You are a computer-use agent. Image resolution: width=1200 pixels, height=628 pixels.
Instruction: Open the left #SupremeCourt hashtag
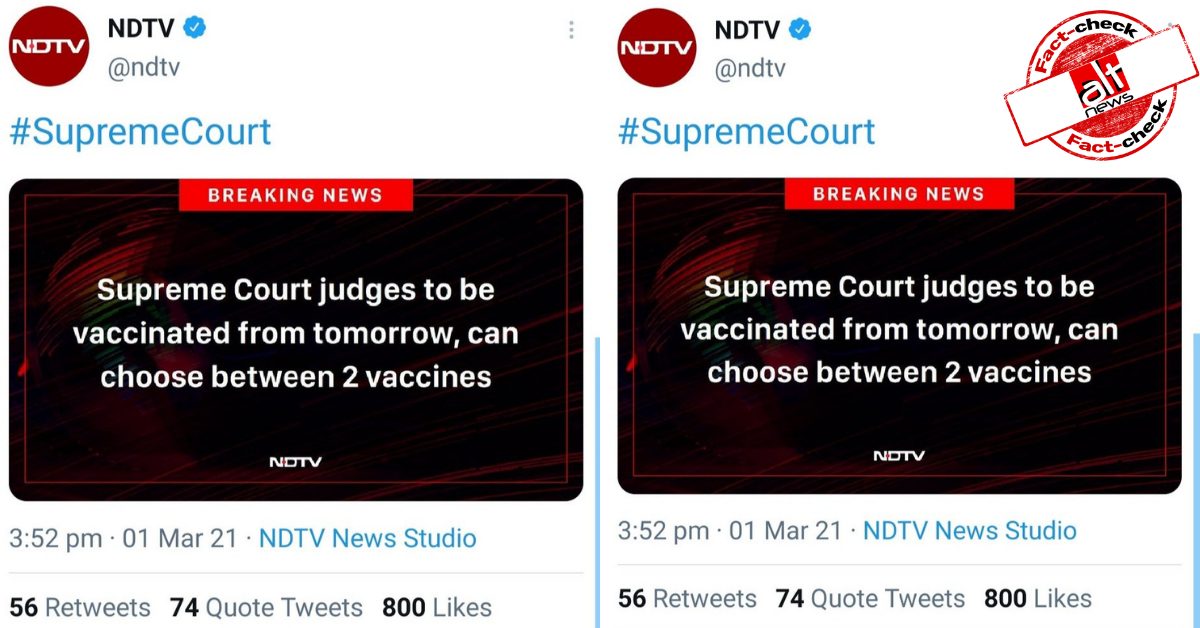140,132
